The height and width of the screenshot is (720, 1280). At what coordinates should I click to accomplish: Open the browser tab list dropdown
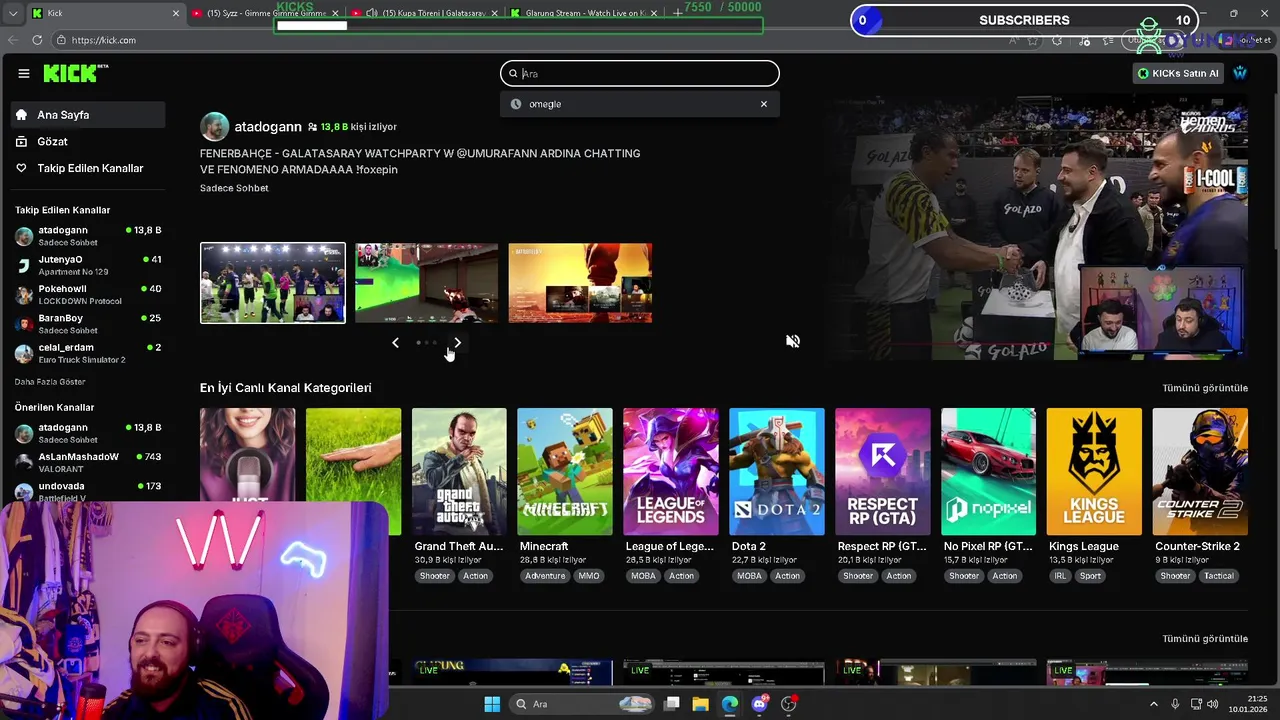(13, 14)
